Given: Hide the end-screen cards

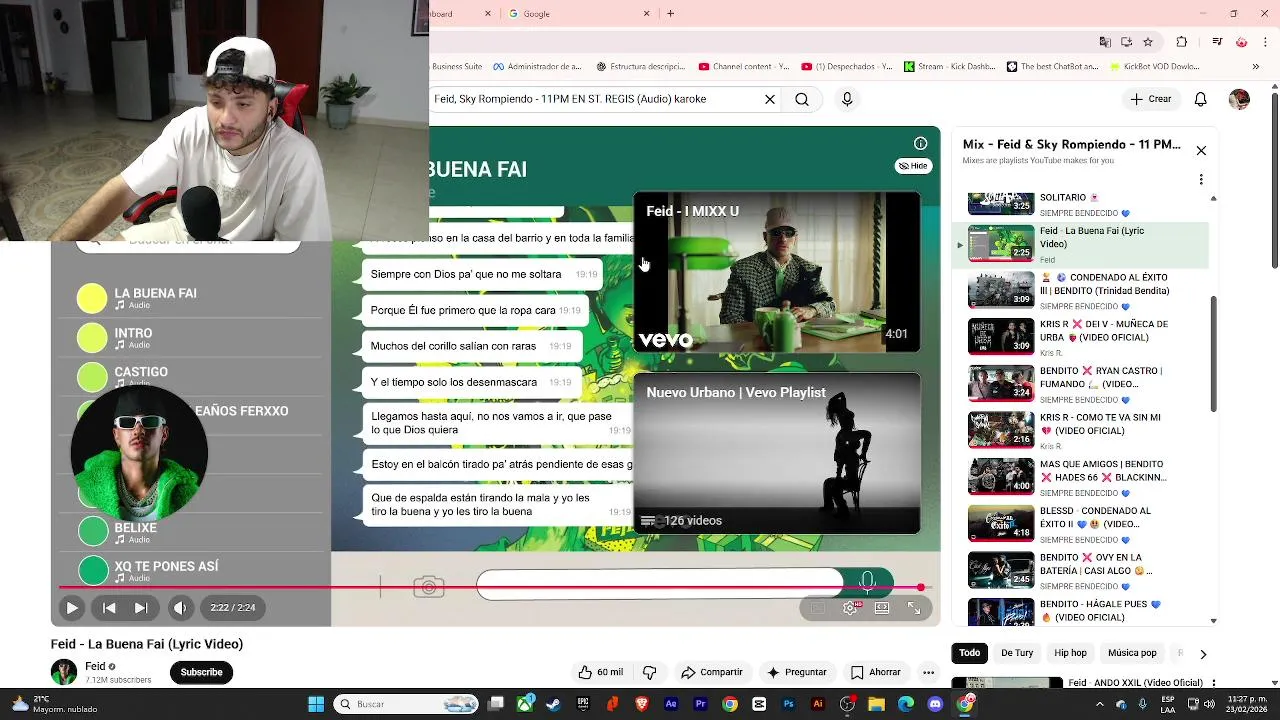Looking at the screenshot, I should click(913, 166).
